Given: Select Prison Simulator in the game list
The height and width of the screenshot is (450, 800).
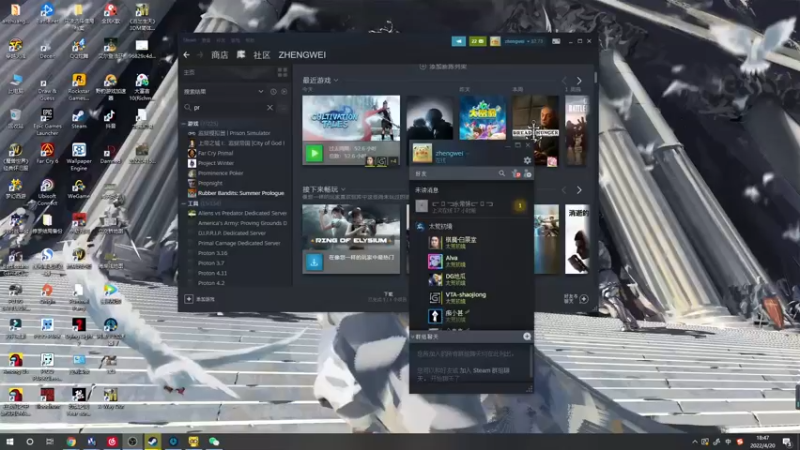Looking at the screenshot, I should 236,133.
